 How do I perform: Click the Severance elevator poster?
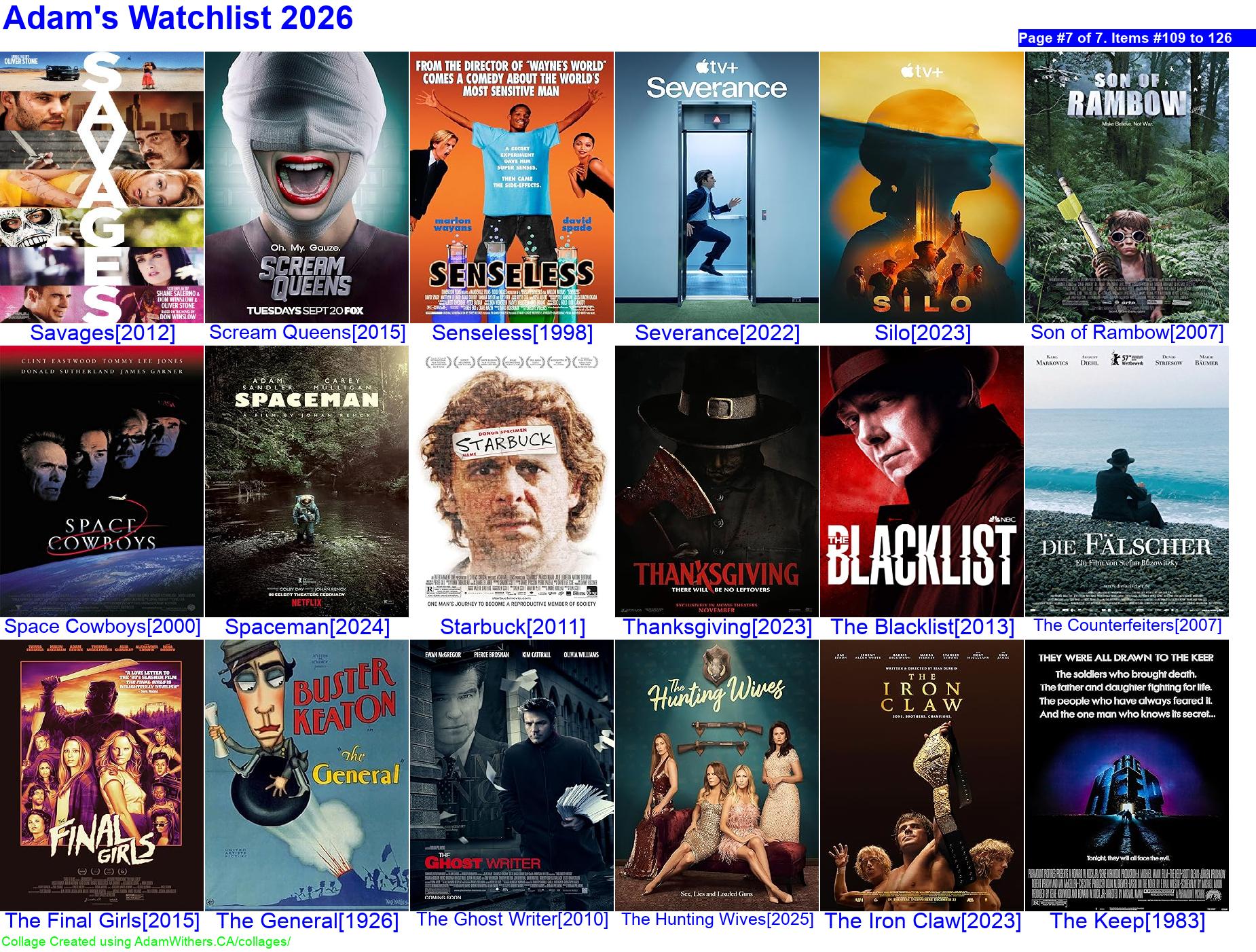tap(717, 187)
